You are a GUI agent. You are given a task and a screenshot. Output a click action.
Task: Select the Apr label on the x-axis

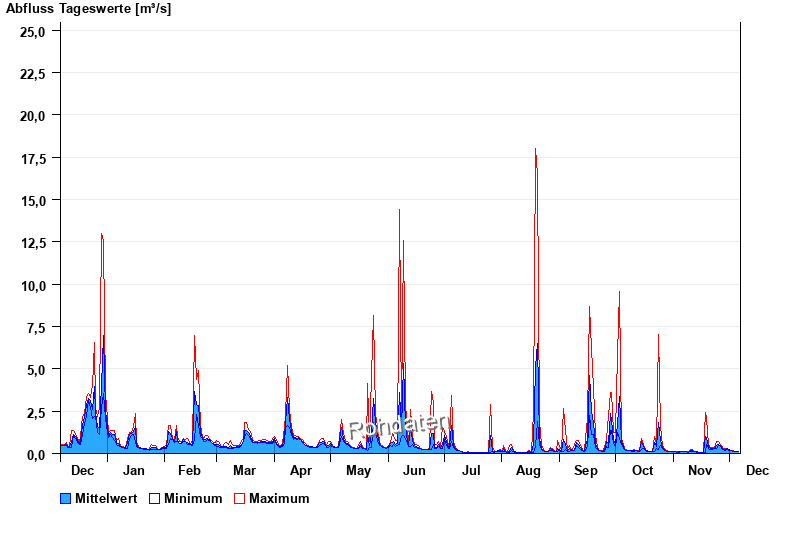tap(300, 471)
